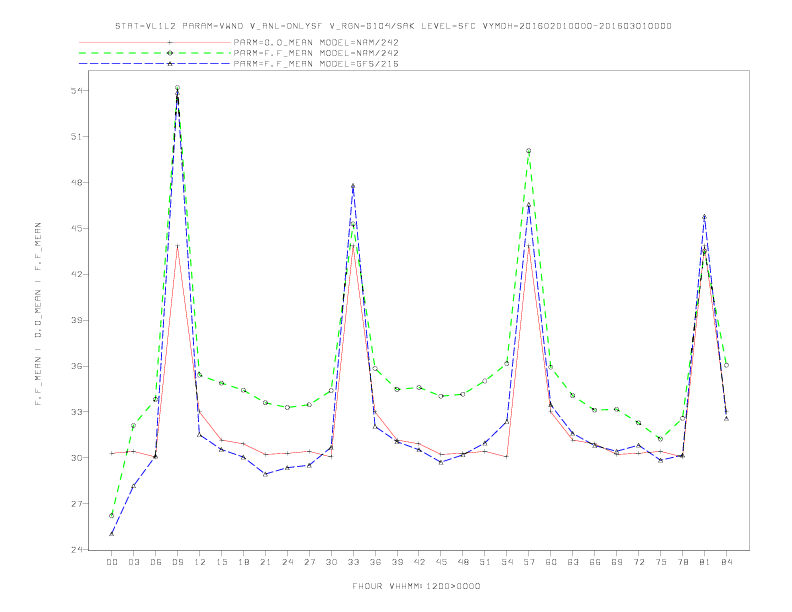792x612 pixels.
Task: Click y-axis tick label 45
Action: (x=77, y=228)
